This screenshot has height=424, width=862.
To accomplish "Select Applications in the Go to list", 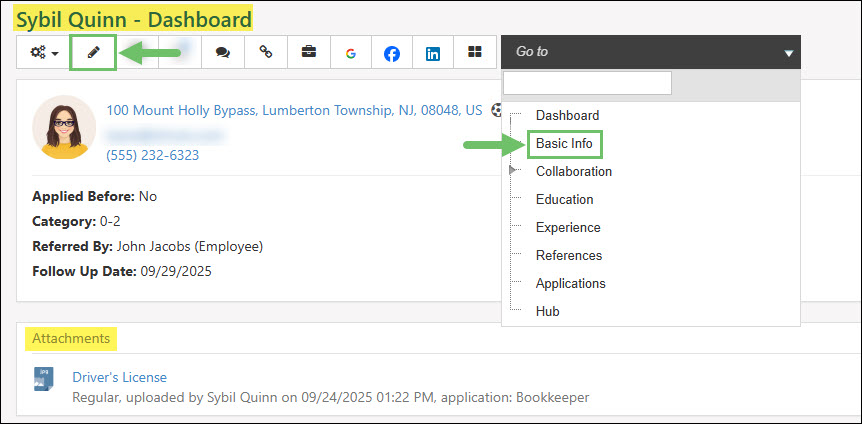I will click(571, 284).
